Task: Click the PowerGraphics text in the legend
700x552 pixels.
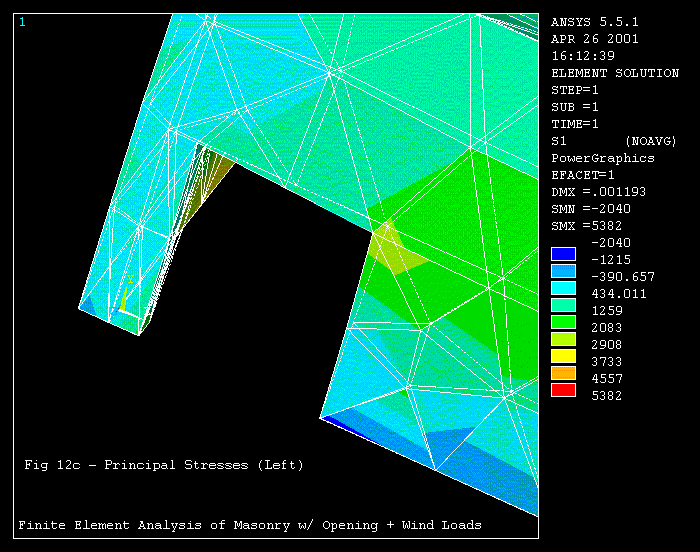Action: [603, 158]
